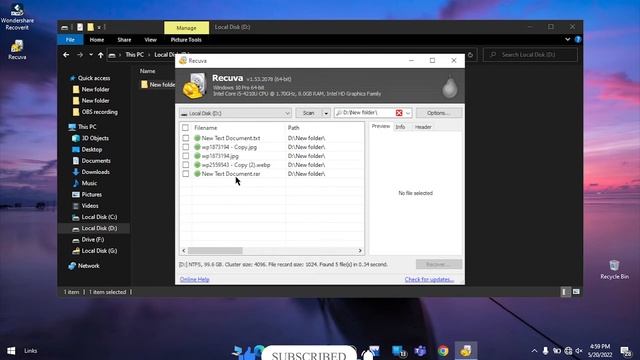640x360 pixels.
Task: Switch to Info tab in Recuva
Action: (400, 127)
